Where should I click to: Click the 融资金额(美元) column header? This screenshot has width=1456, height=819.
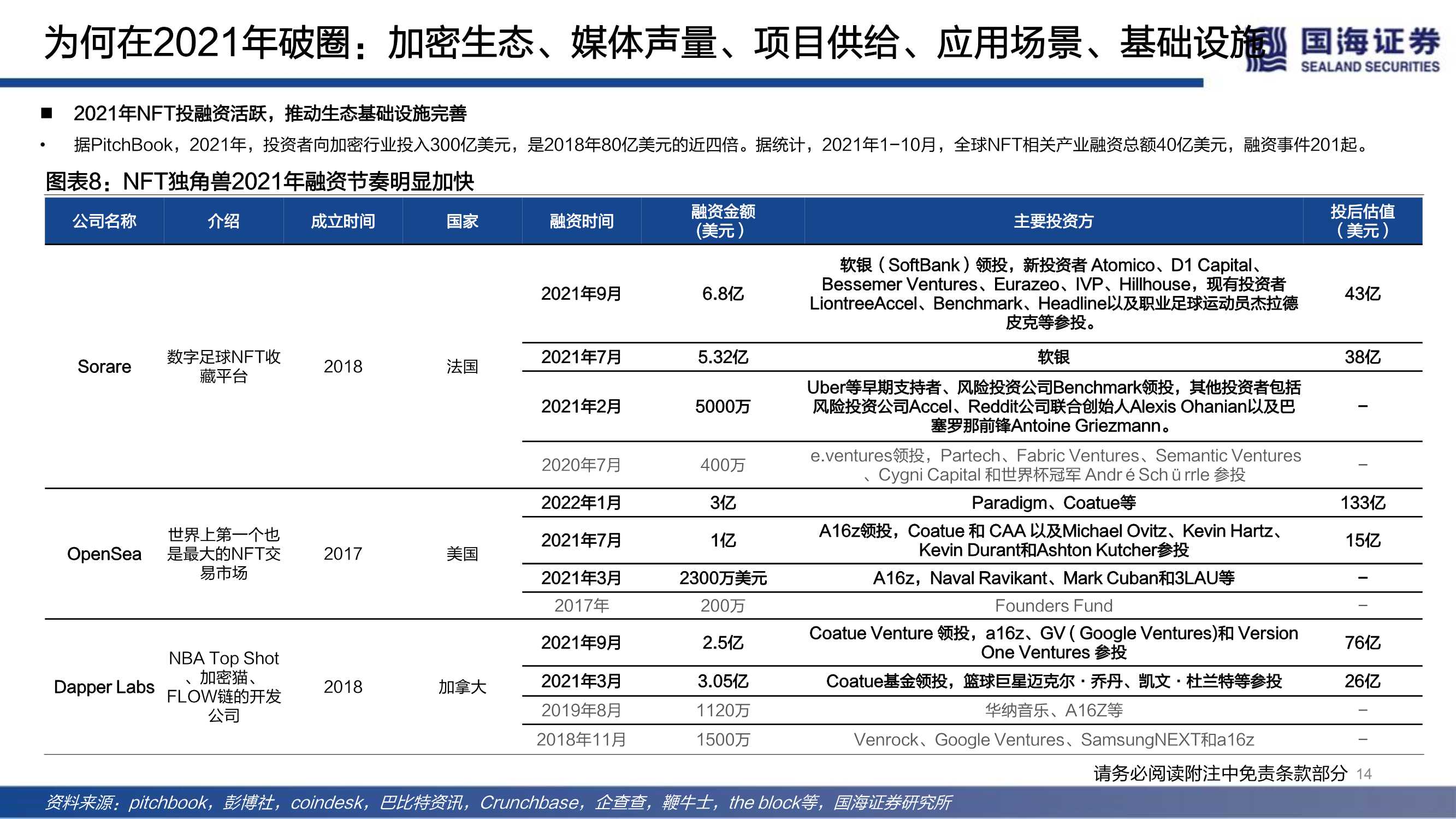[723, 221]
